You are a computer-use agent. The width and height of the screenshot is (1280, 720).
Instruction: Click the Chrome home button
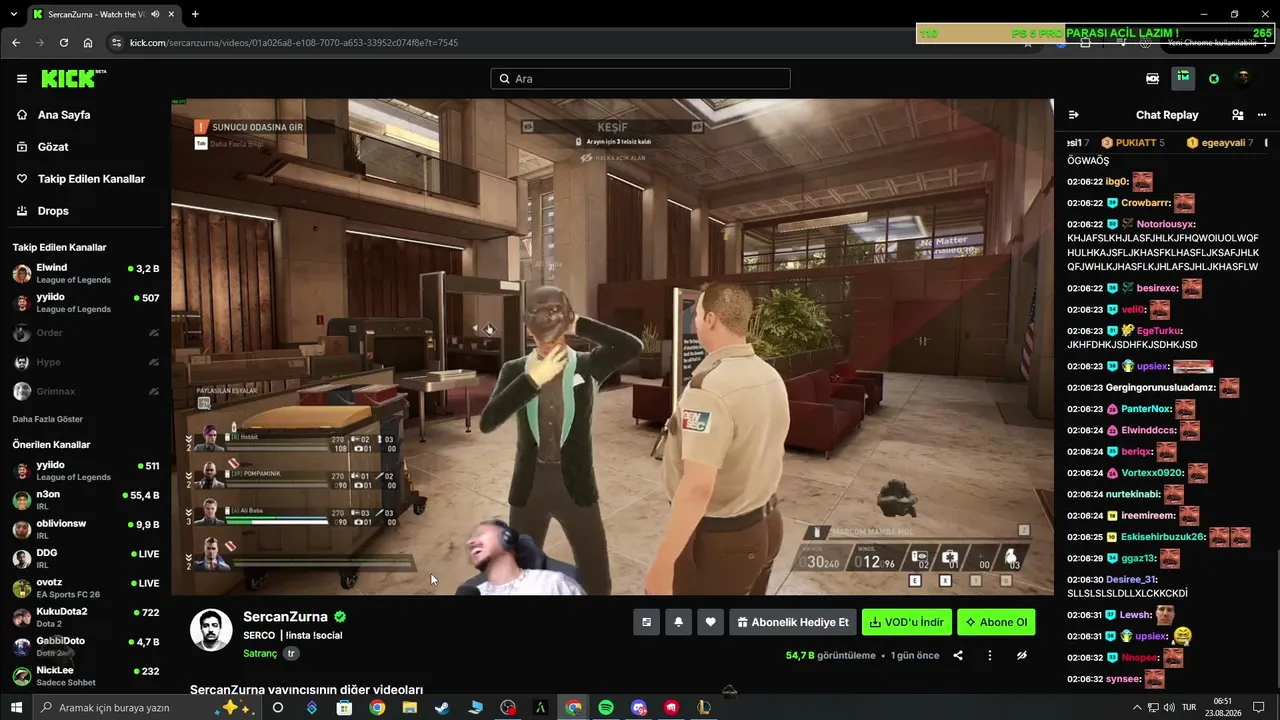pyautogui.click(x=88, y=43)
